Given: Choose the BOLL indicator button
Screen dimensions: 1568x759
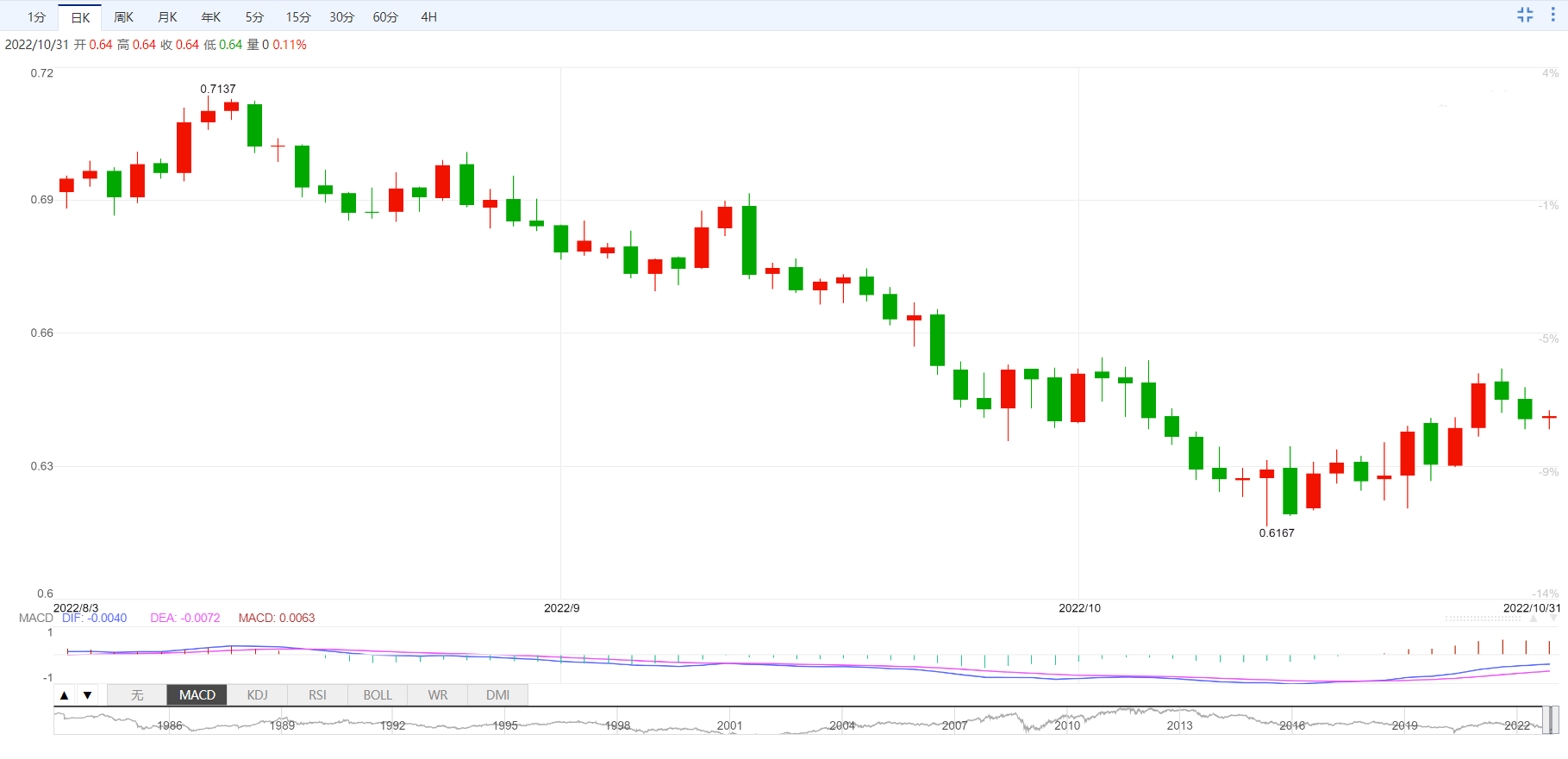Looking at the screenshot, I should click(378, 695).
